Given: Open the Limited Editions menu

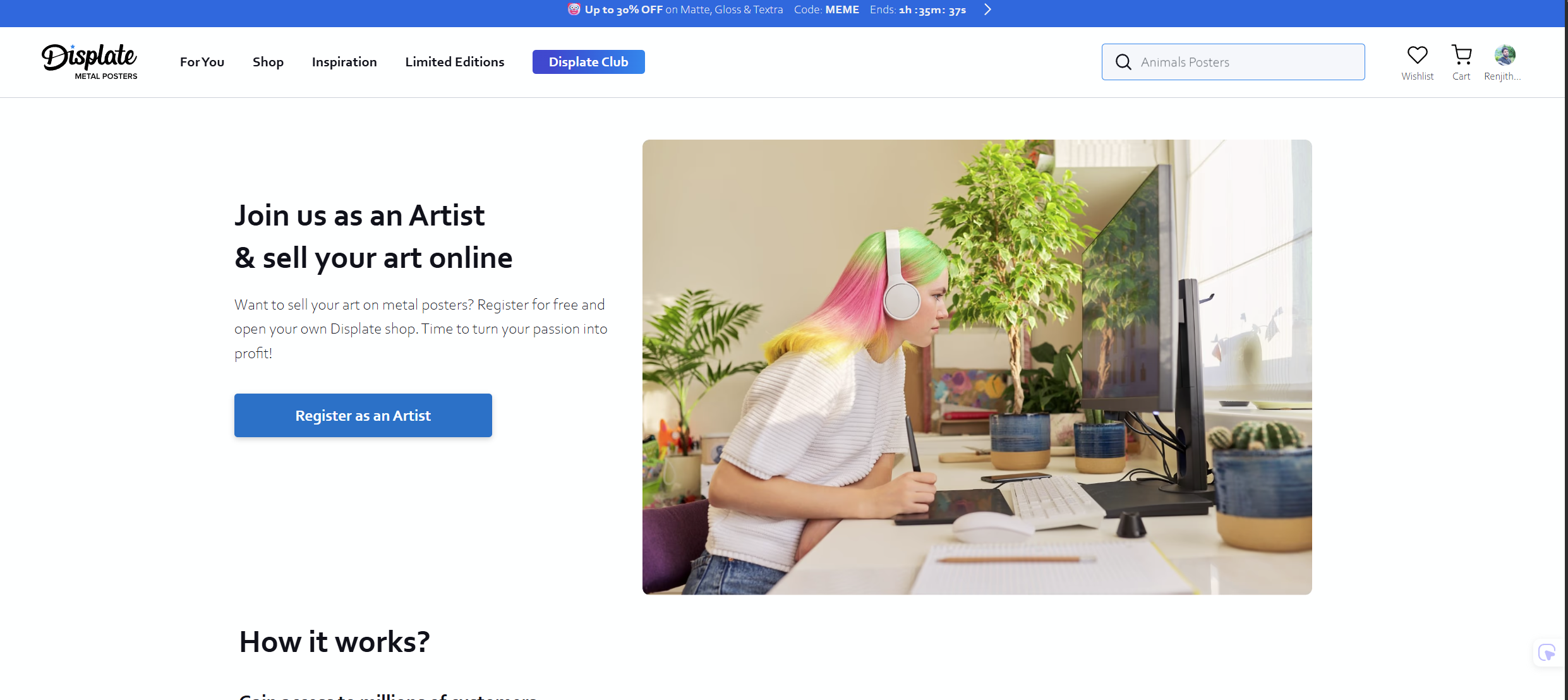Looking at the screenshot, I should (455, 62).
